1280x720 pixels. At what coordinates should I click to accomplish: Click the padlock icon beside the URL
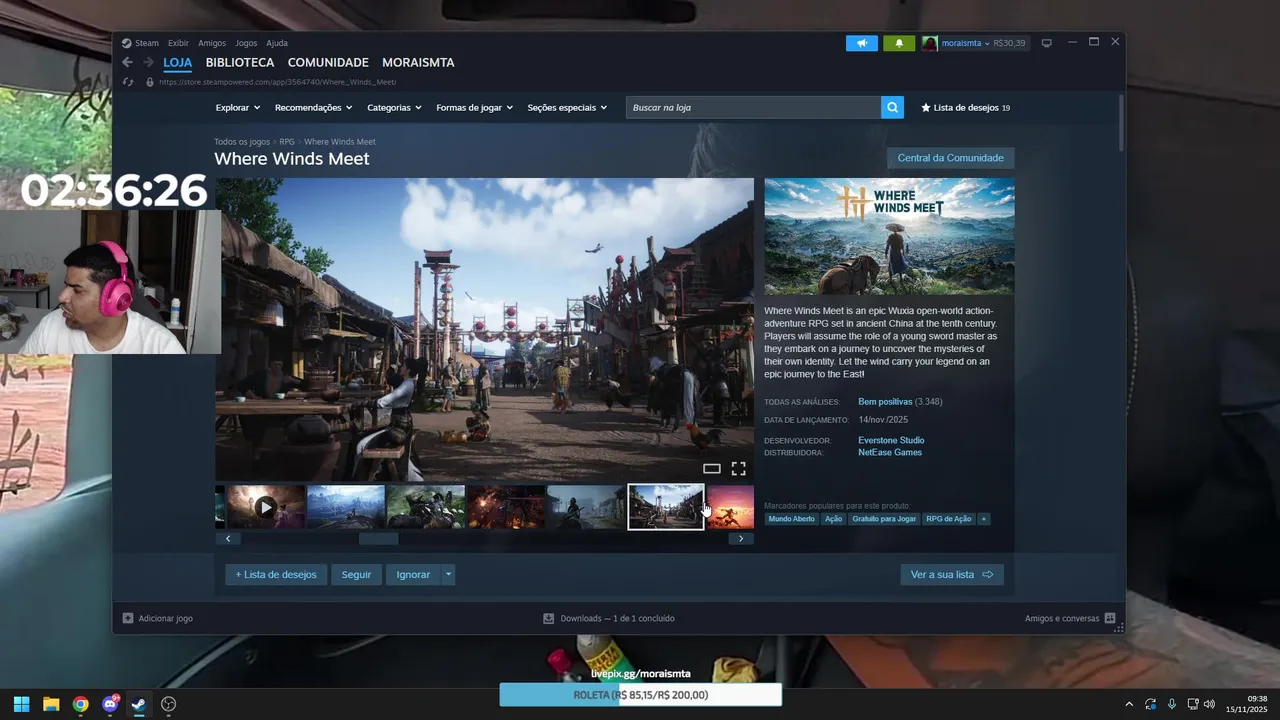pyautogui.click(x=150, y=82)
